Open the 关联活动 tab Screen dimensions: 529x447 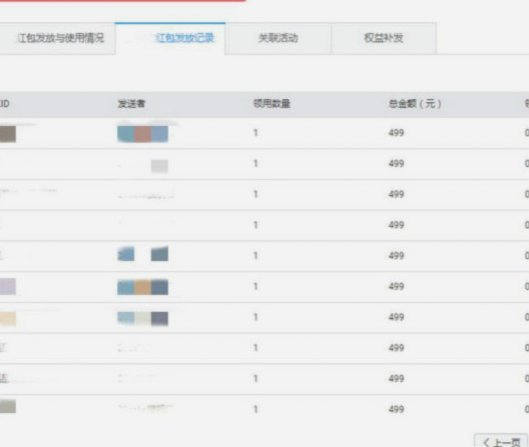tap(278, 38)
